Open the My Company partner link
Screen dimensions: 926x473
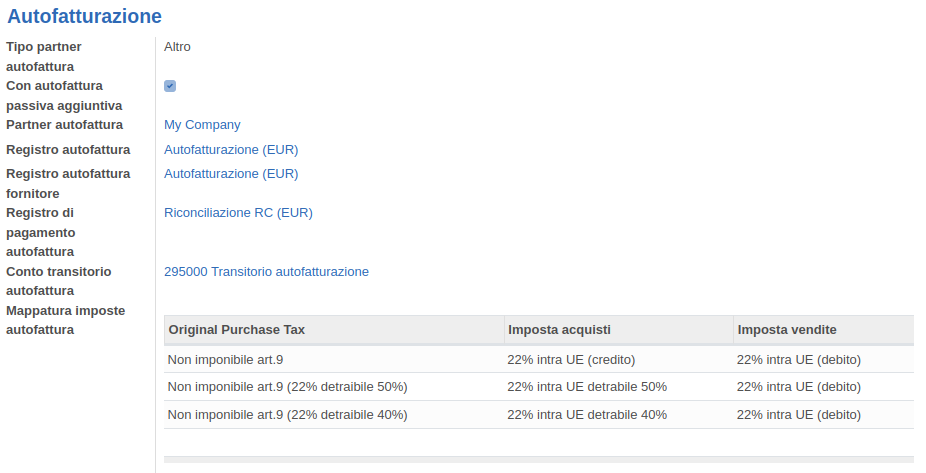pos(202,125)
